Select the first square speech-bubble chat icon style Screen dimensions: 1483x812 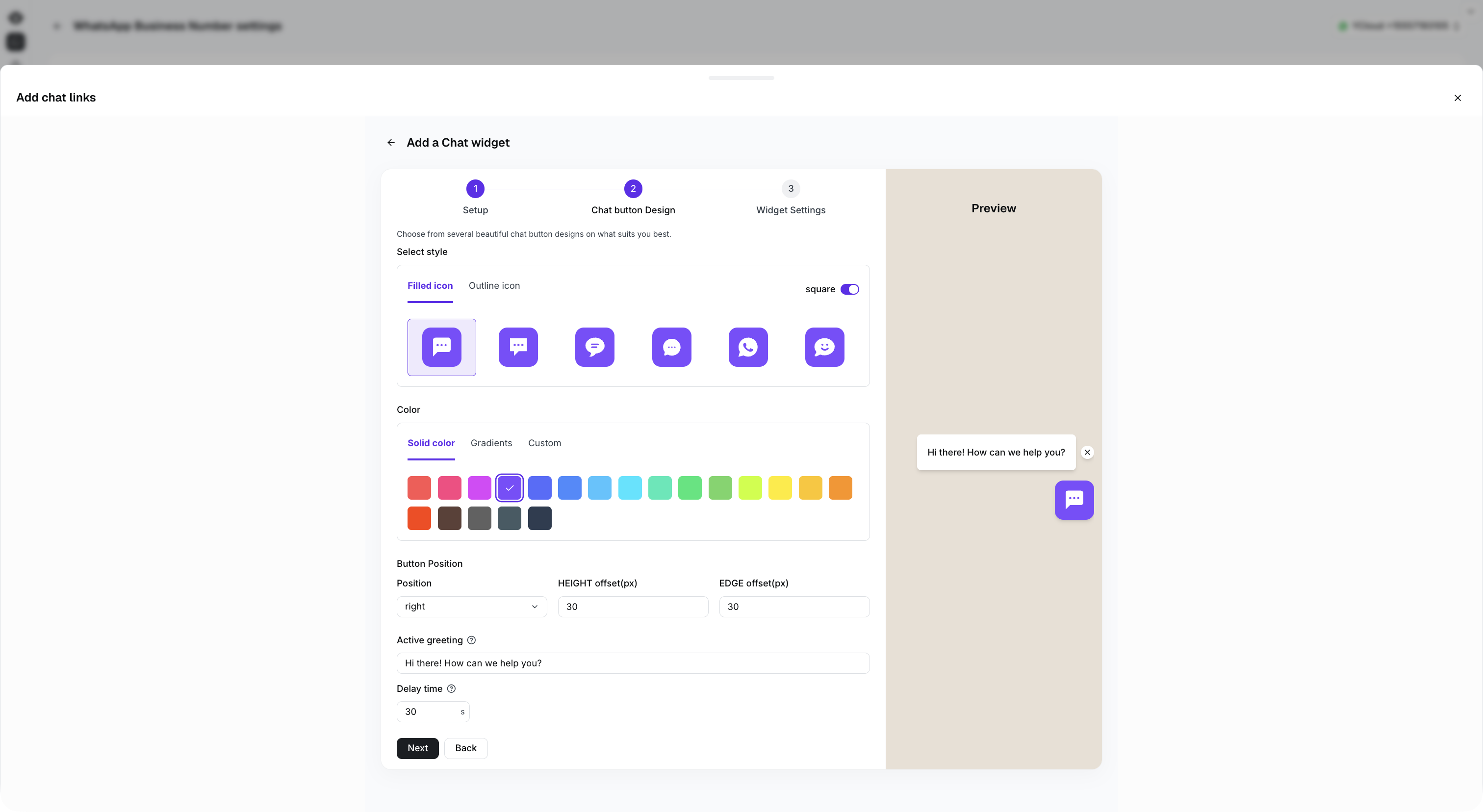click(441, 347)
